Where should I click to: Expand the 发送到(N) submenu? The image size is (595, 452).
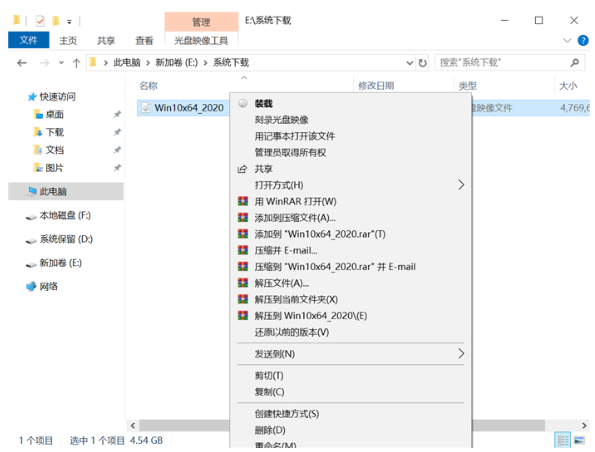[x=461, y=353]
